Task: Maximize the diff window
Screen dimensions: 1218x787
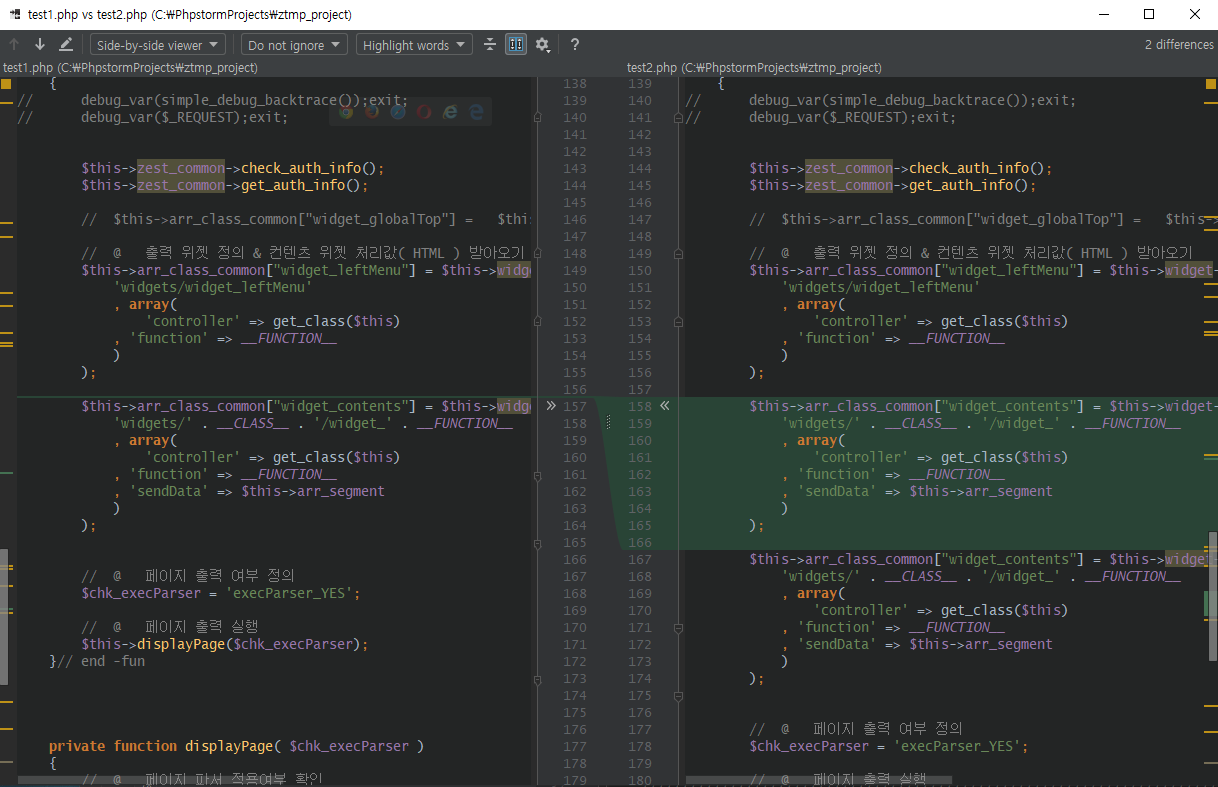Action: pyautogui.click(x=1149, y=14)
